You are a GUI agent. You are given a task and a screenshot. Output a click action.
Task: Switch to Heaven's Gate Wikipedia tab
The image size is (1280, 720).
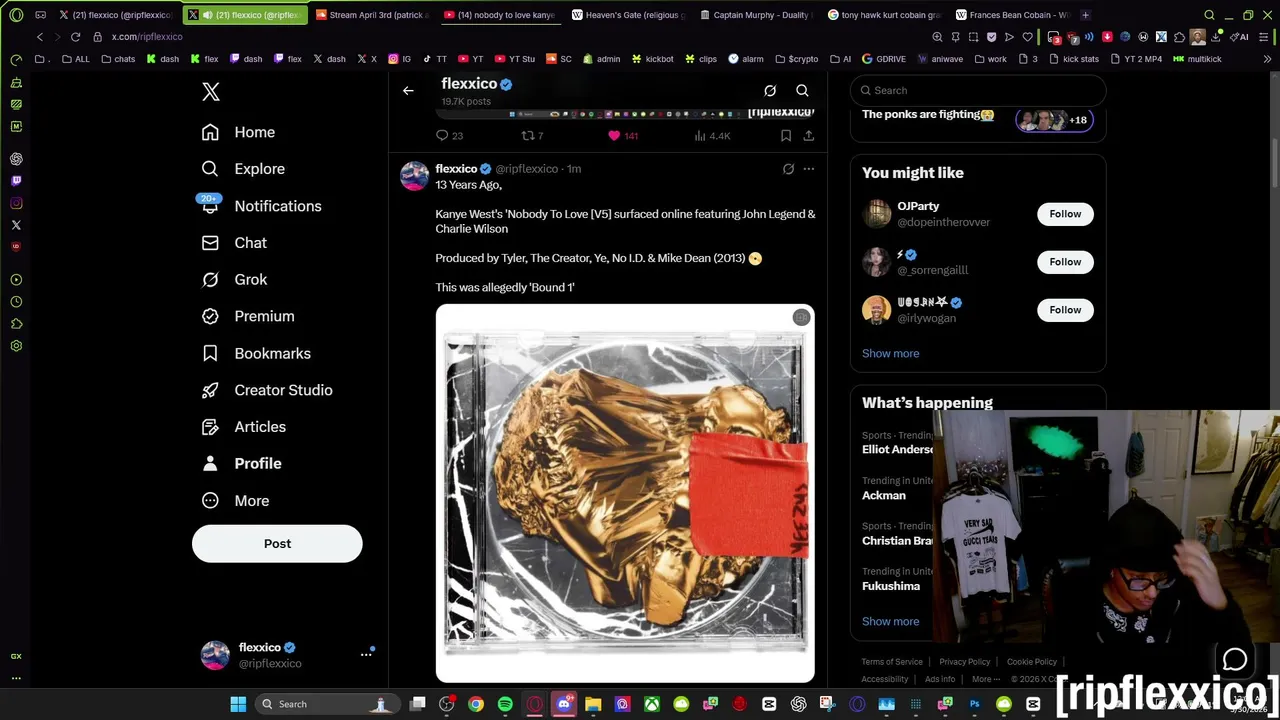tap(627, 15)
